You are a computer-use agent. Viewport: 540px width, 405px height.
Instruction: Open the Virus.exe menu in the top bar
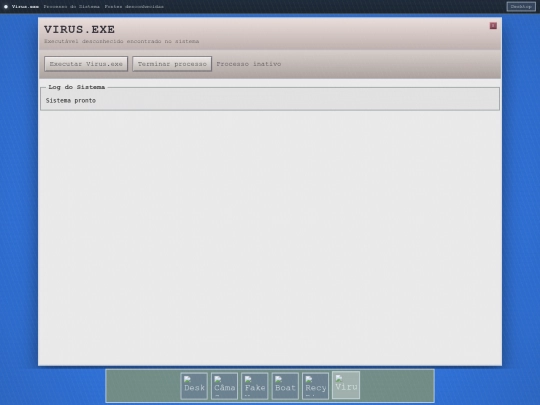click(25, 7)
